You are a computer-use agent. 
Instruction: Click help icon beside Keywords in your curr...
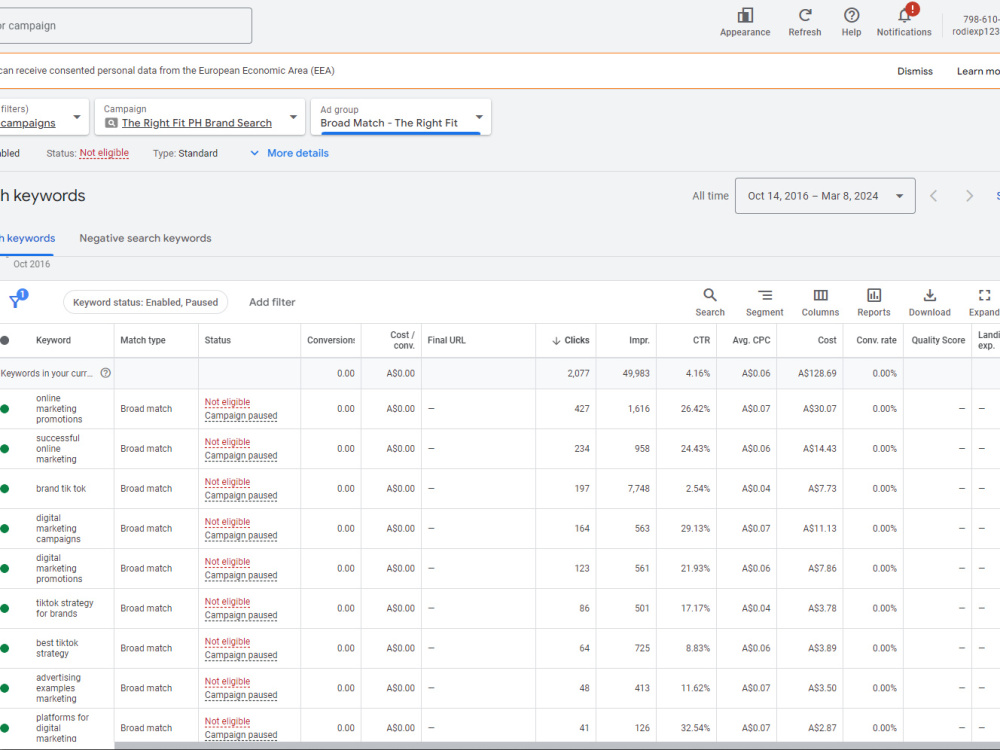105,373
